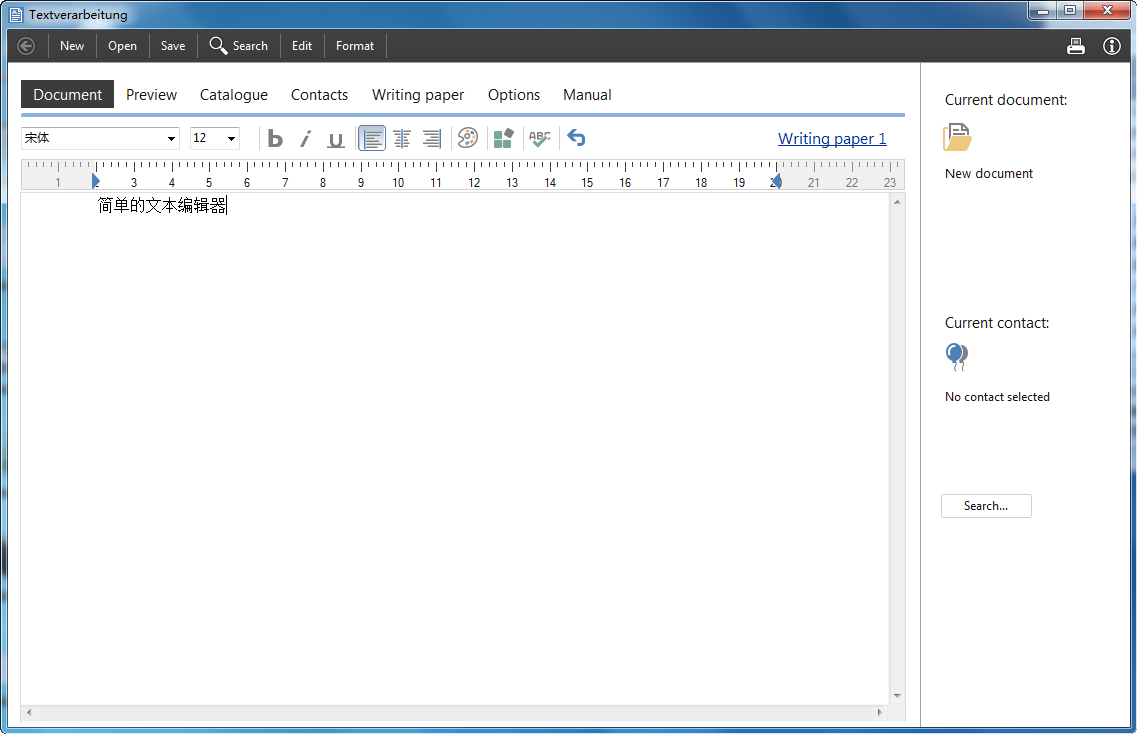The image size is (1138, 735).
Task: Click the back arrow icon in top toolbar
Action: pos(26,46)
